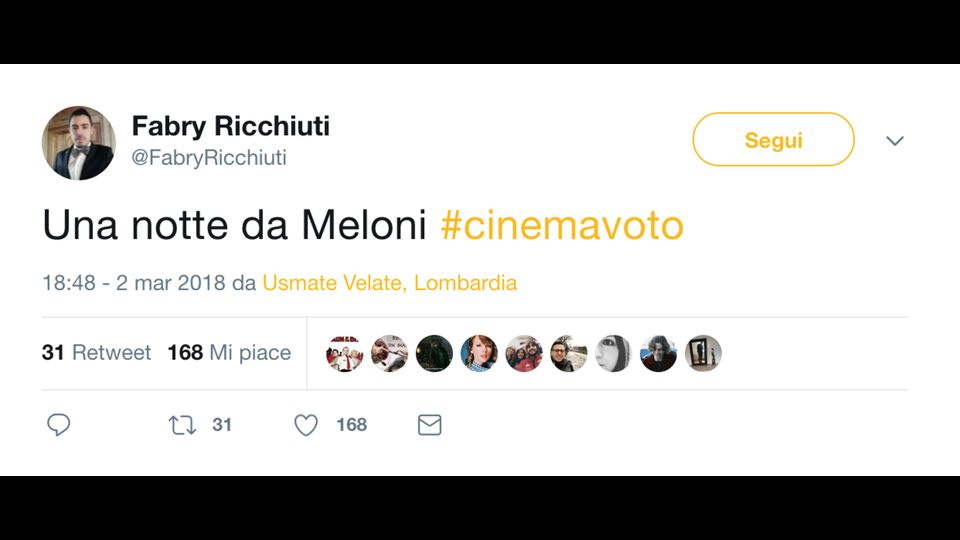Click the retweet arrows icon

tap(182, 425)
